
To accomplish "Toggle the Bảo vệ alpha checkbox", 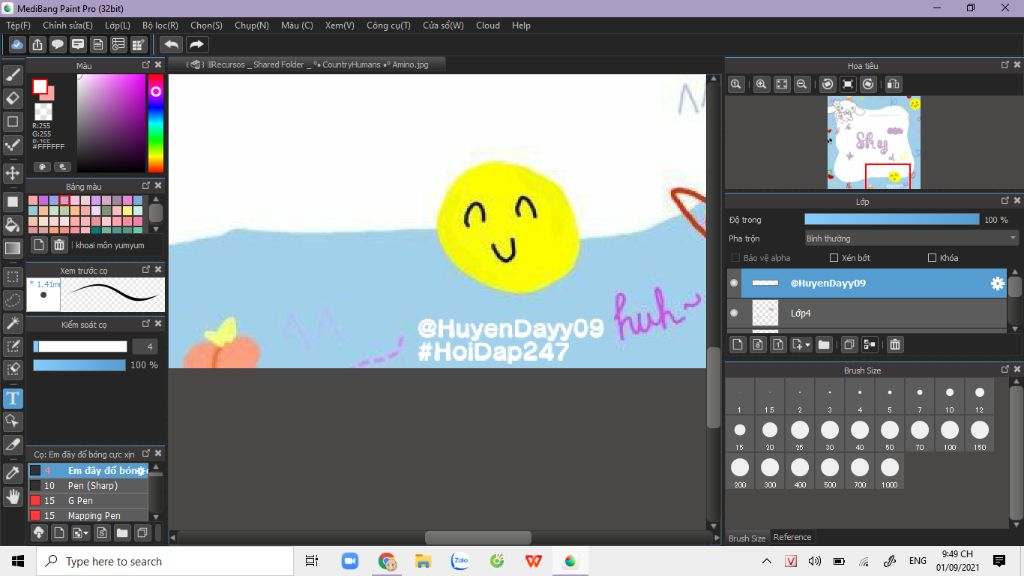I will point(736,258).
